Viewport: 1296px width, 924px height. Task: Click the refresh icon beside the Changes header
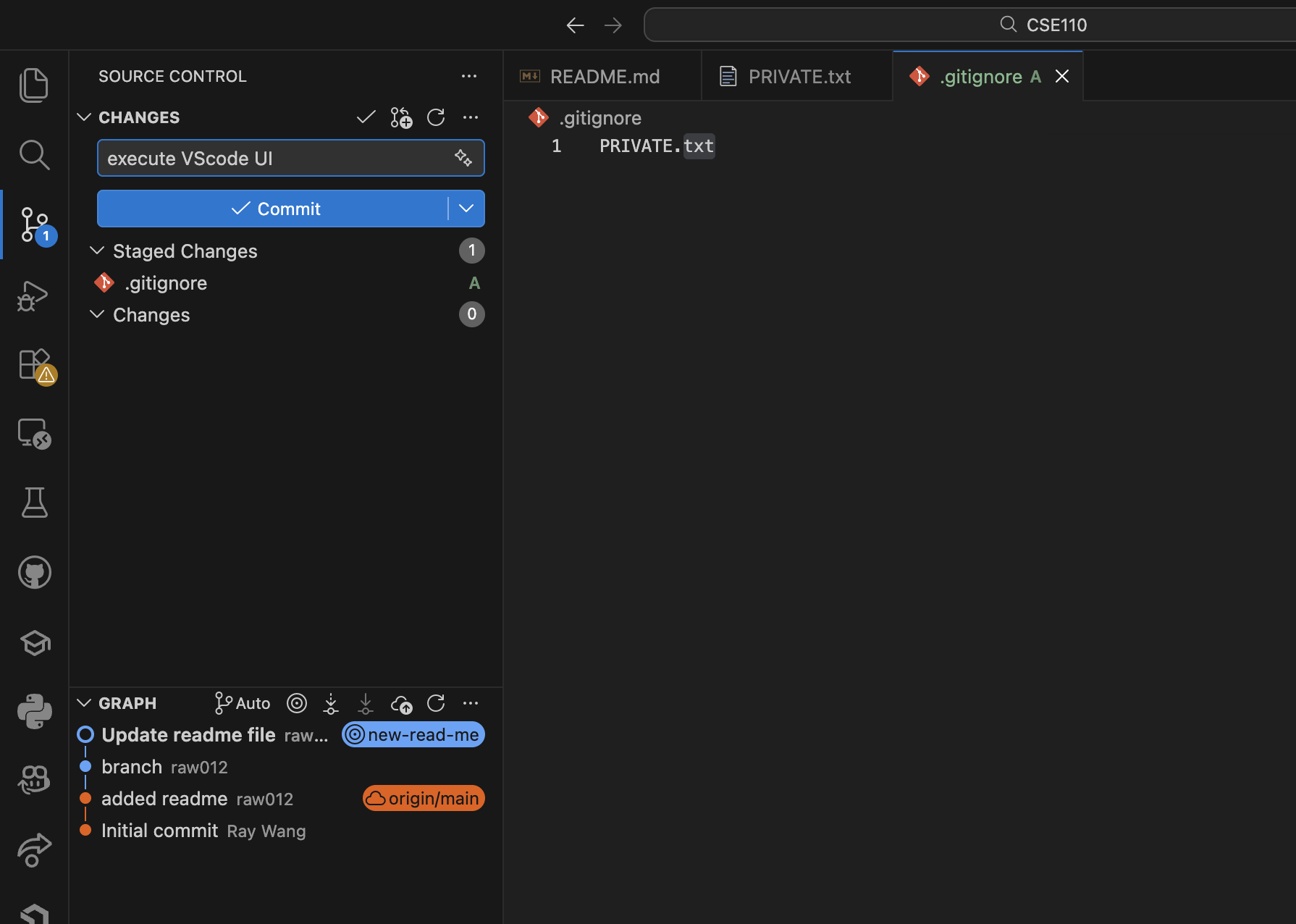[x=435, y=117]
